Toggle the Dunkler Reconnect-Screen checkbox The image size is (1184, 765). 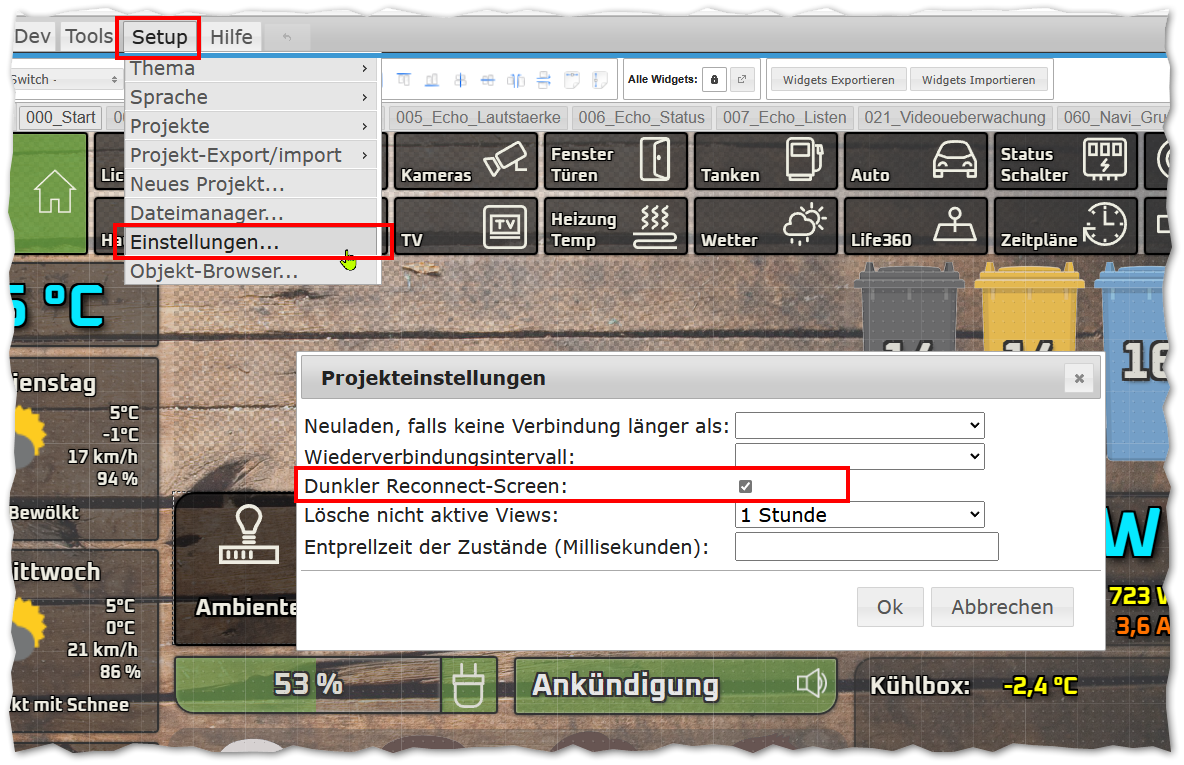pos(745,486)
